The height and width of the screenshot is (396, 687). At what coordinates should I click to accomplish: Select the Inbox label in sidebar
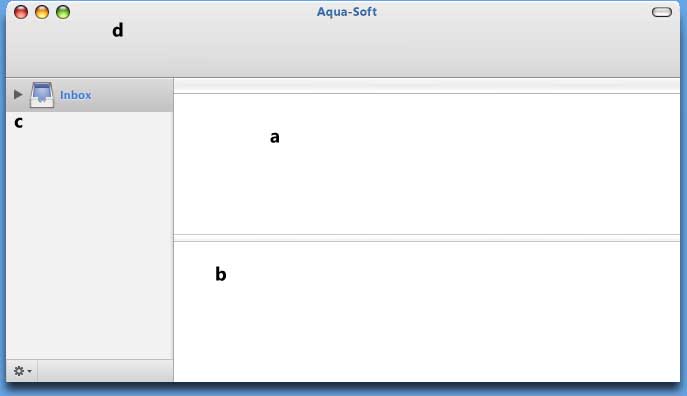click(x=75, y=95)
